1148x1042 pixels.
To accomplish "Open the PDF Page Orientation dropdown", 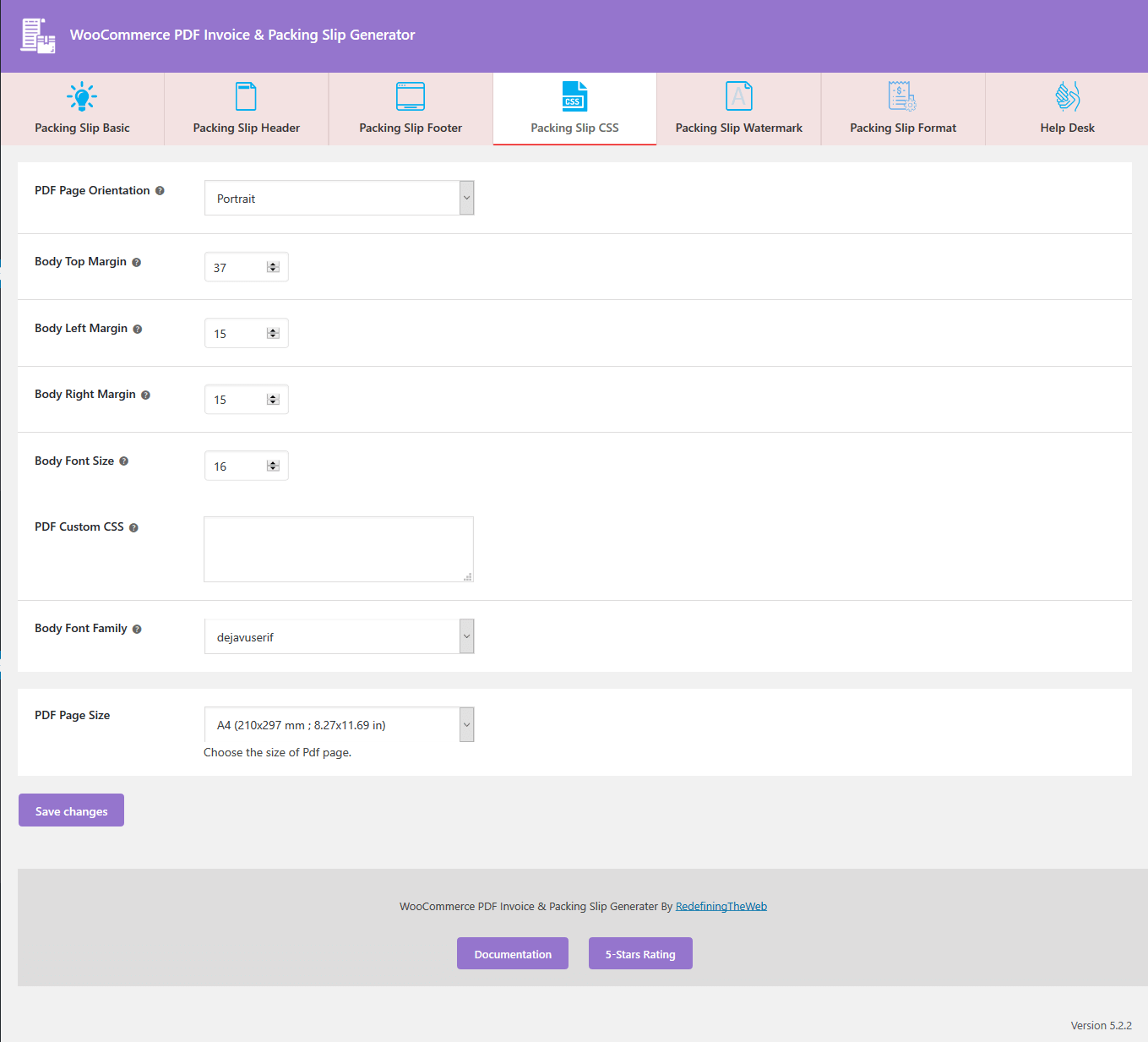I will pyautogui.click(x=339, y=198).
